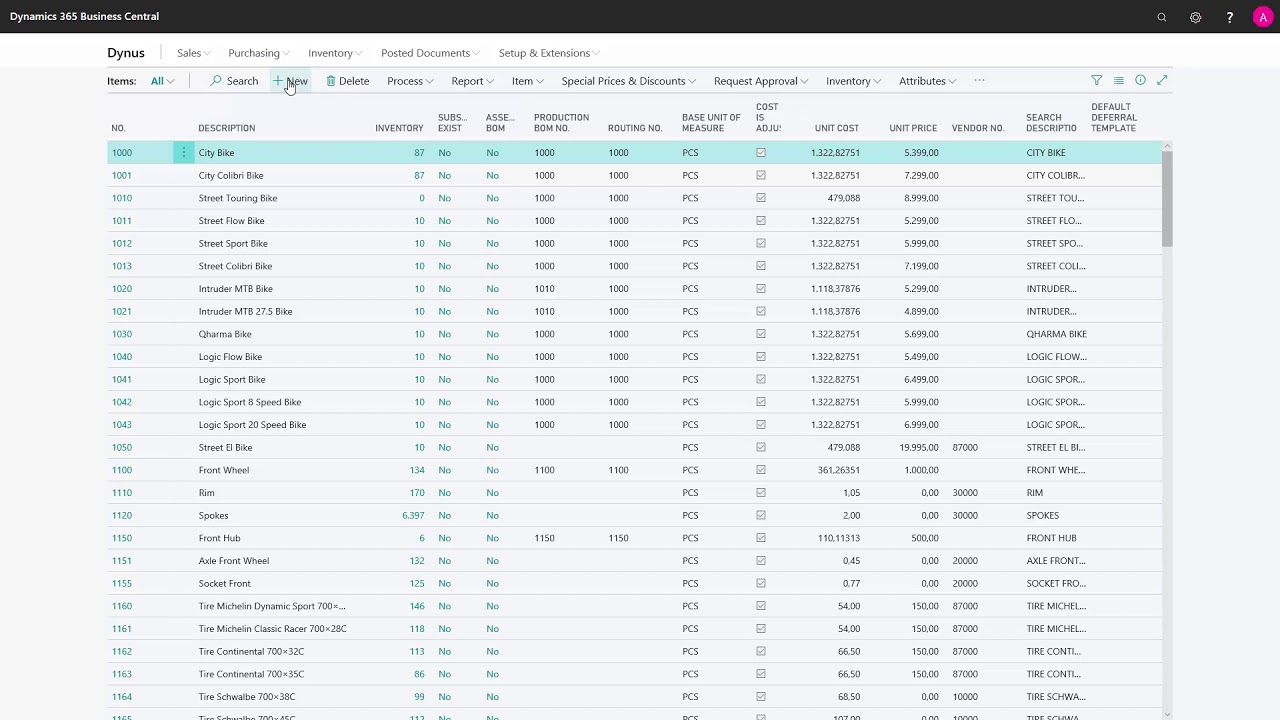Expand Setup & Extensions menu

tap(549, 53)
